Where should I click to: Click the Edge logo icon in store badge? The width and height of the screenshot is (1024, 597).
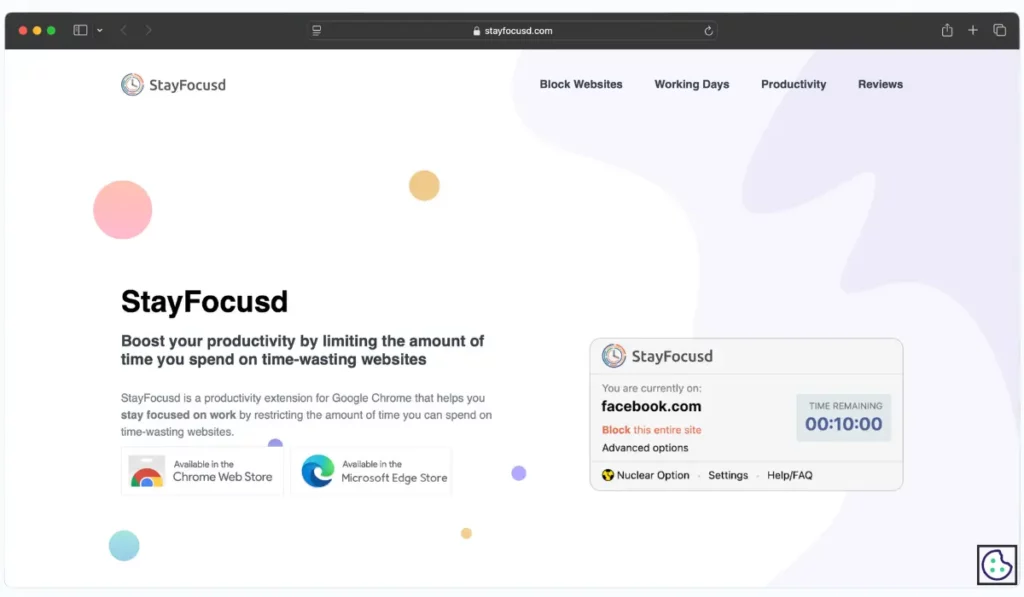[318, 471]
